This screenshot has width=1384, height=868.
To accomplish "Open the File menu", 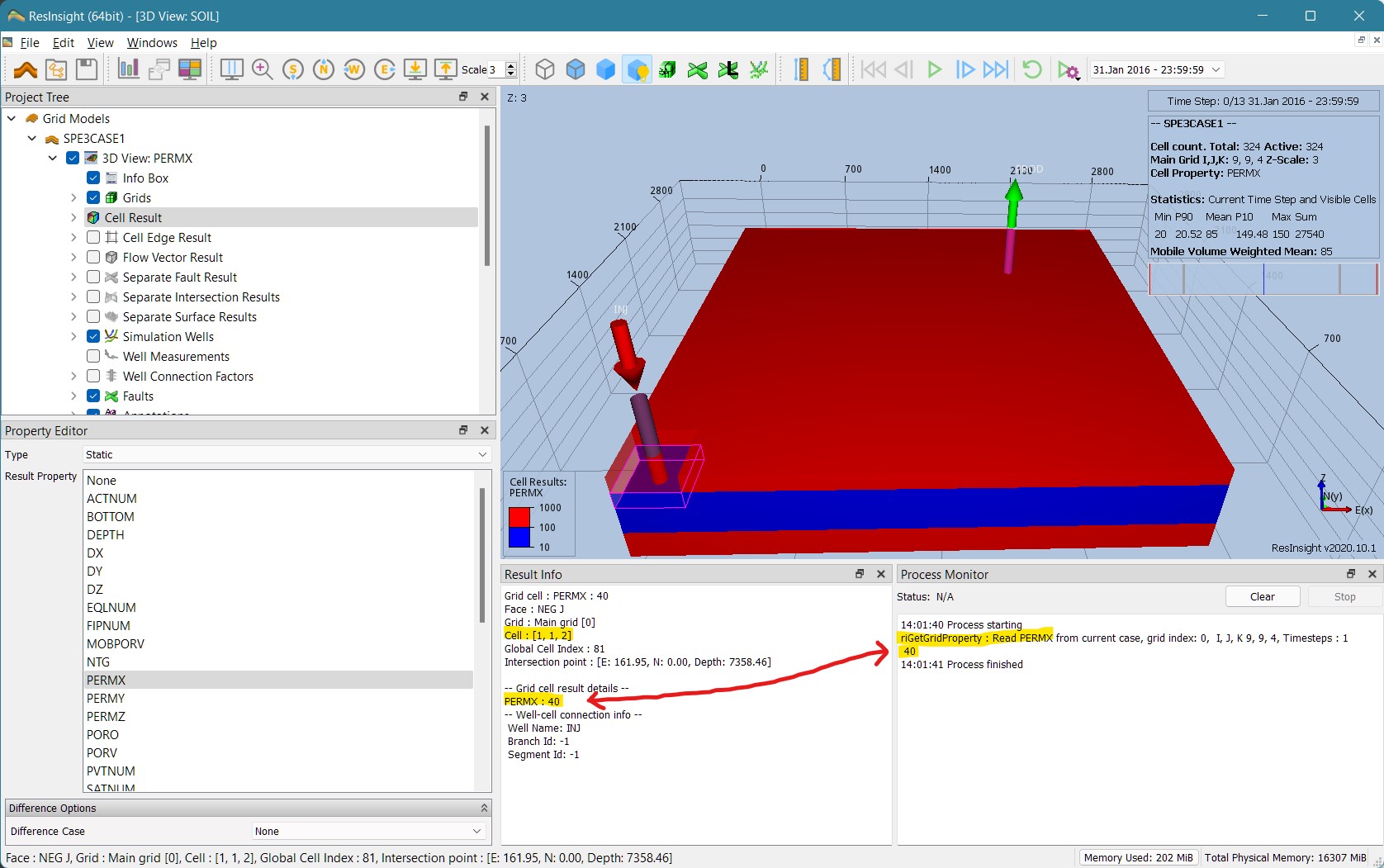I will pyautogui.click(x=30, y=43).
